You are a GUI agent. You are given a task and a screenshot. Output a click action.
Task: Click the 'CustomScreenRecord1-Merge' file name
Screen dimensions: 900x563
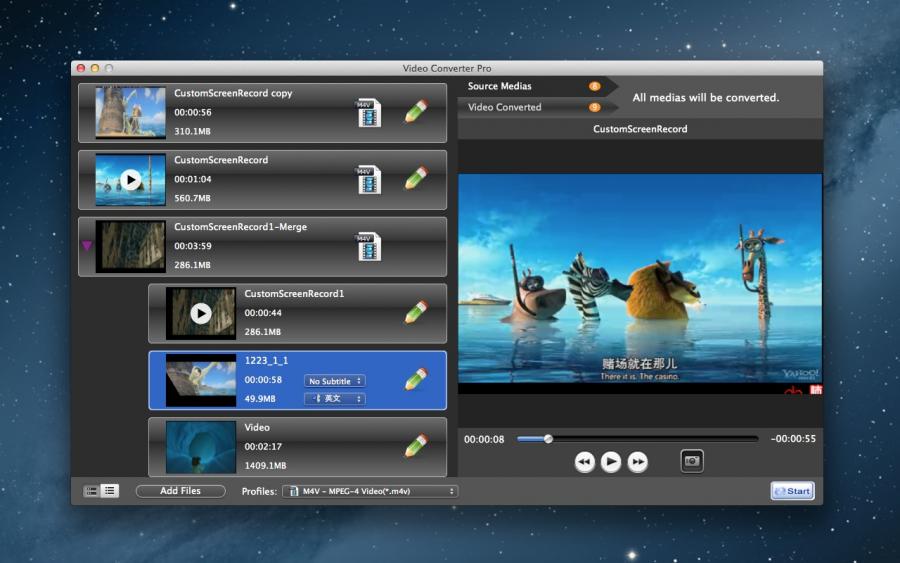coord(240,227)
